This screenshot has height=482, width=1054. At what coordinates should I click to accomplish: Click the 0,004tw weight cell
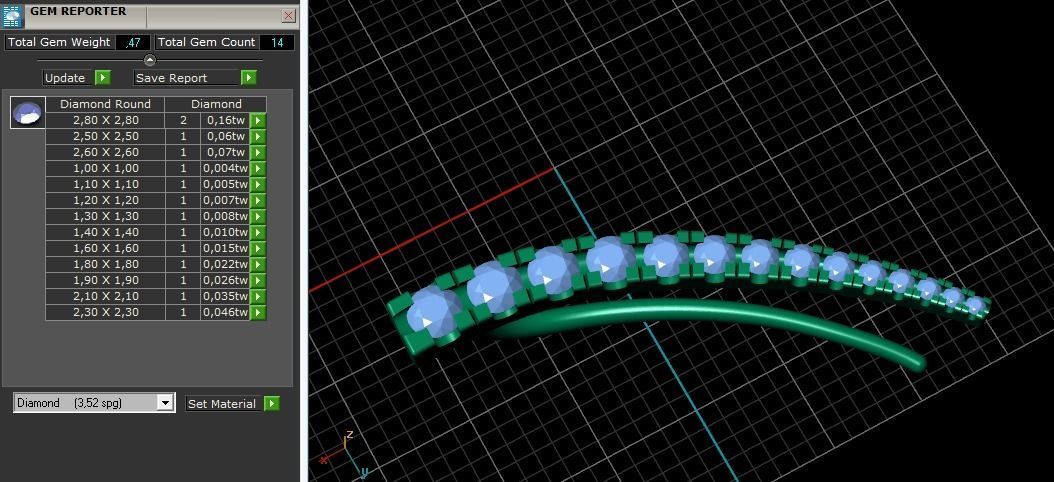click(225, 168)
